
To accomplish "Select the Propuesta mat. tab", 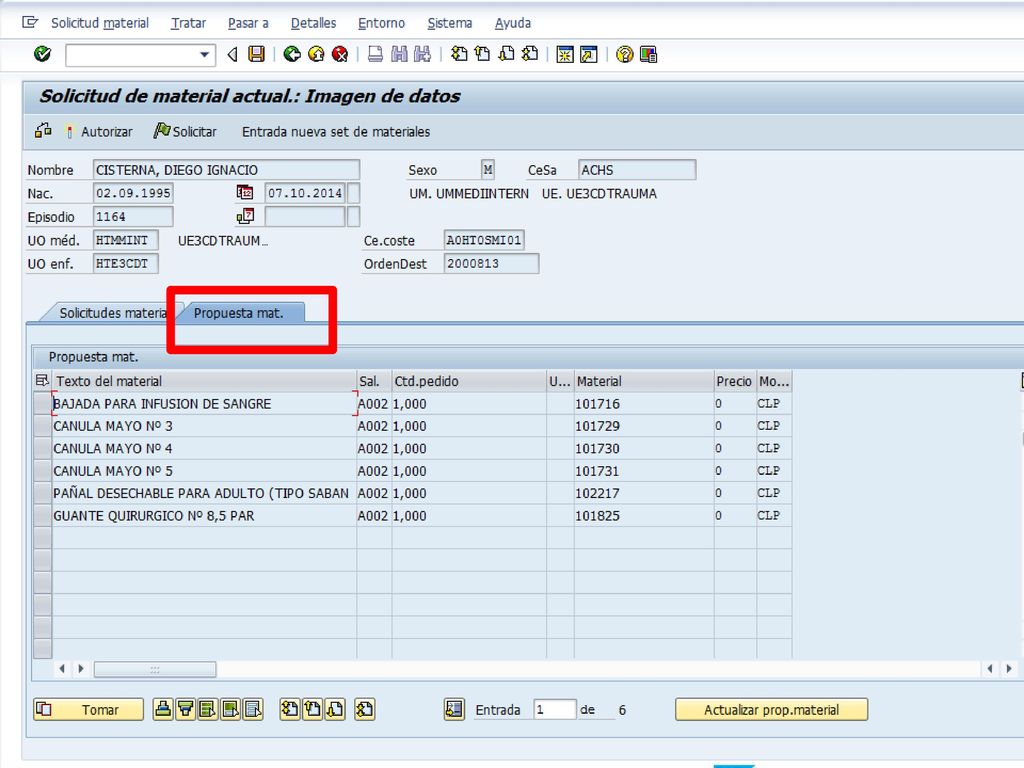I will pos(239,313).
